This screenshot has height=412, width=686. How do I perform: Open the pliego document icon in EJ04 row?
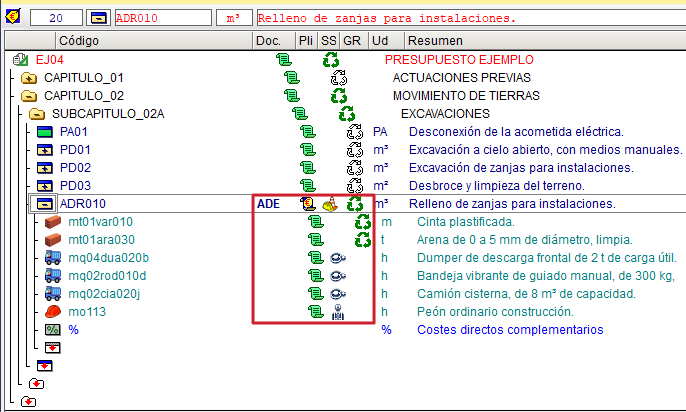[284, 59]
